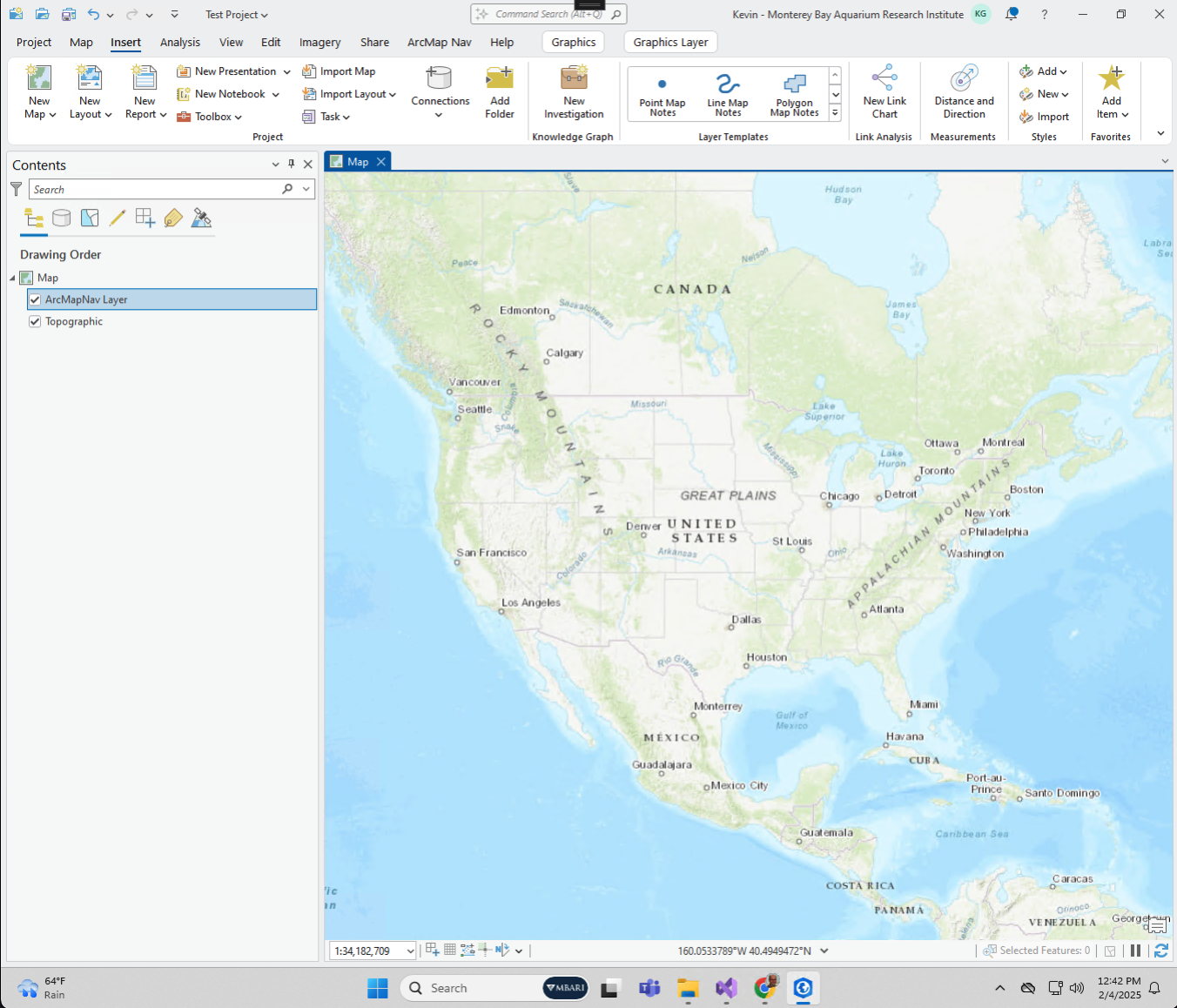Click the New Link Chart icon

884,91
